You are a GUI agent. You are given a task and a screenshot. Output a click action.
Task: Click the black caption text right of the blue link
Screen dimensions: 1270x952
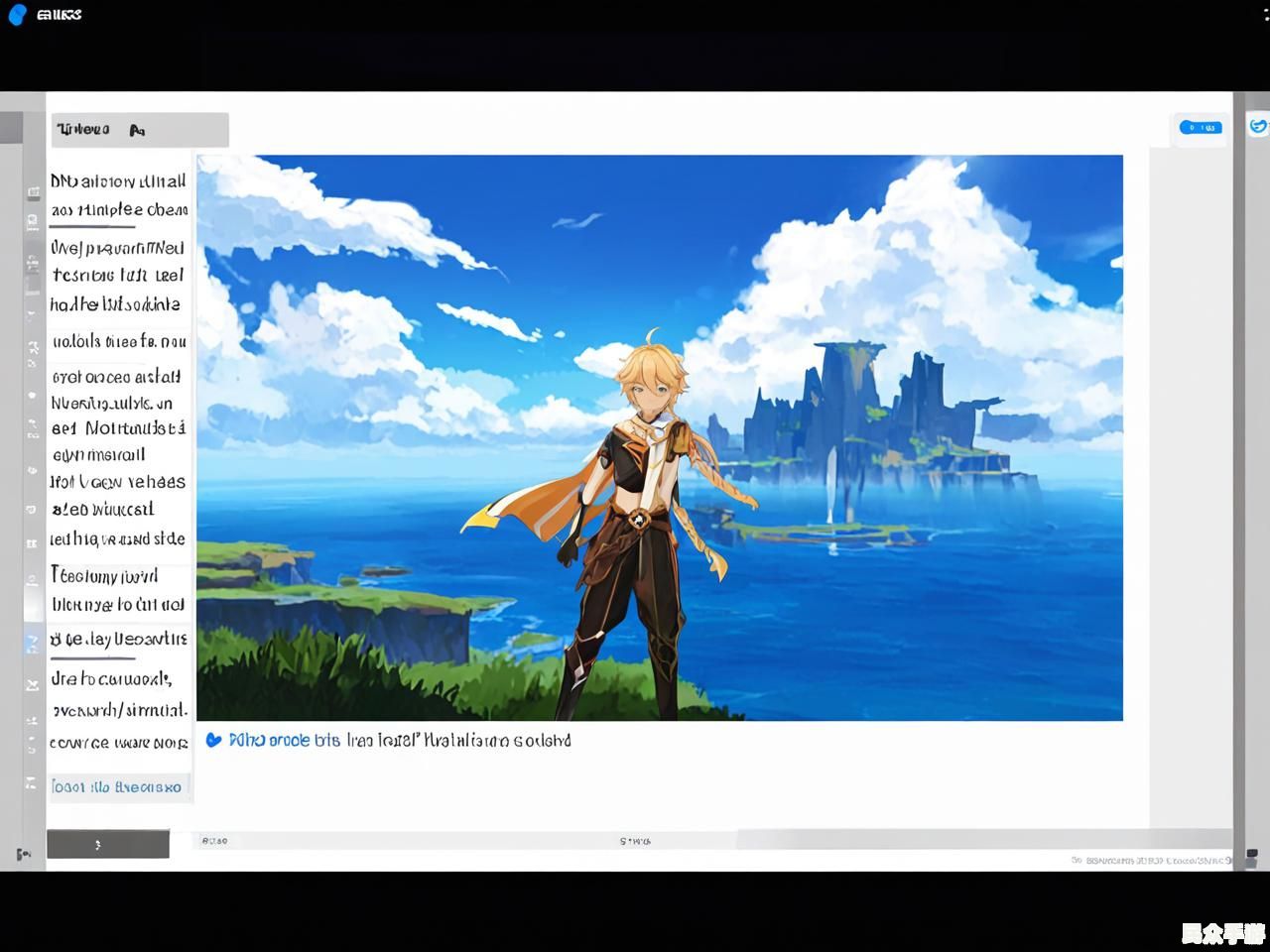click(x=458, y=740)
